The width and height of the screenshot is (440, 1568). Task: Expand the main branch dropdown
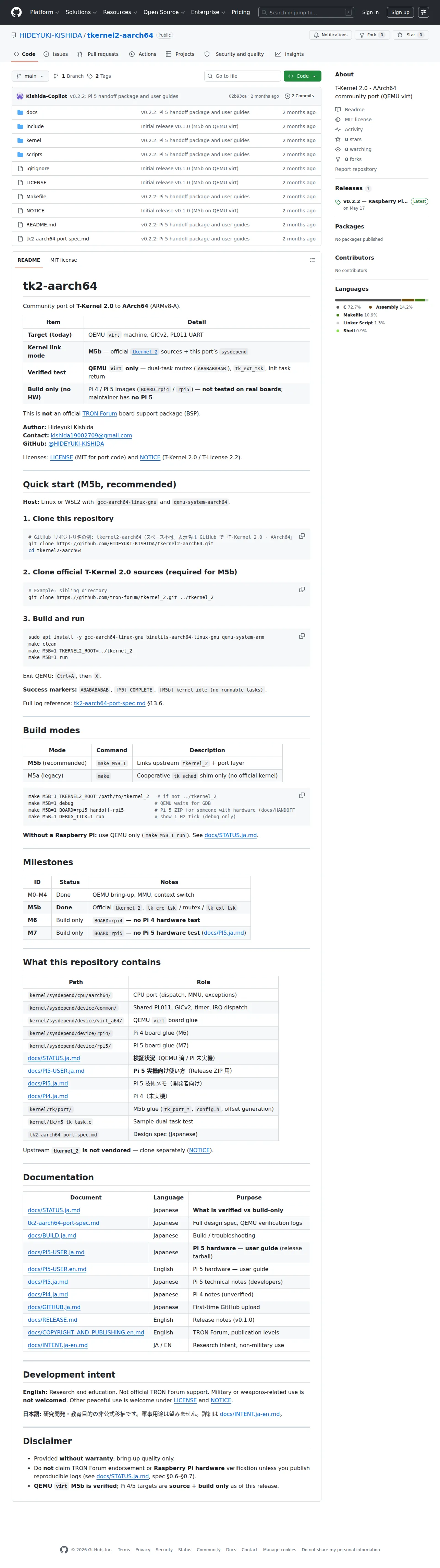tap(30, 76)
